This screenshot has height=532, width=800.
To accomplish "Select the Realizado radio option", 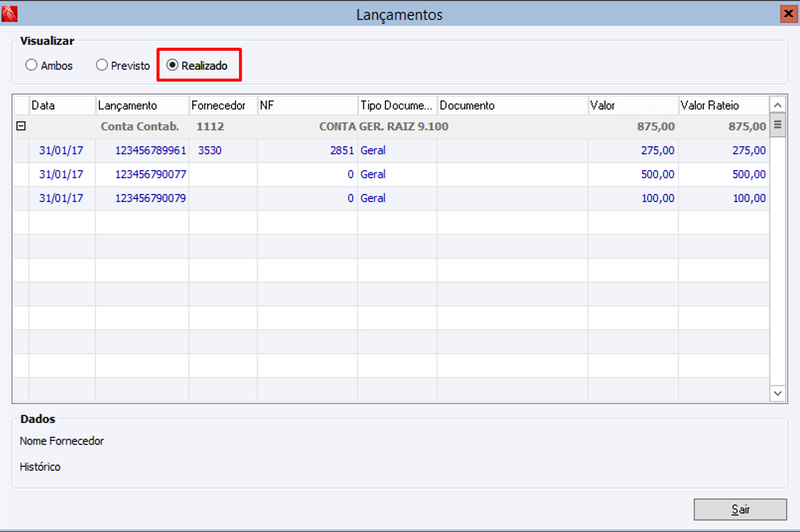I will (x=197, y=65).
